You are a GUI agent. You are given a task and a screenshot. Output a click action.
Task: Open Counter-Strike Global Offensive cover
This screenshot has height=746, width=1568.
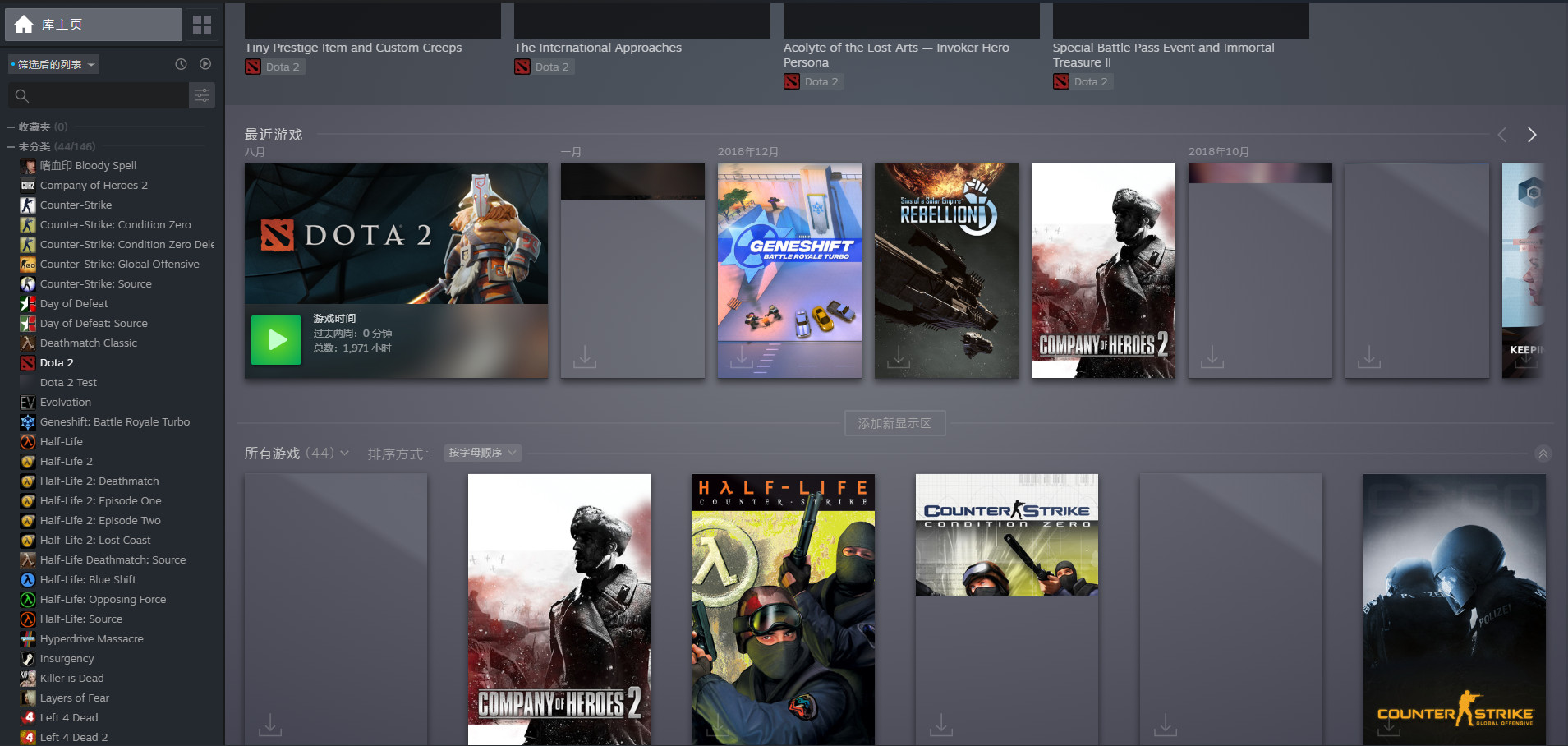(1454, 610)
